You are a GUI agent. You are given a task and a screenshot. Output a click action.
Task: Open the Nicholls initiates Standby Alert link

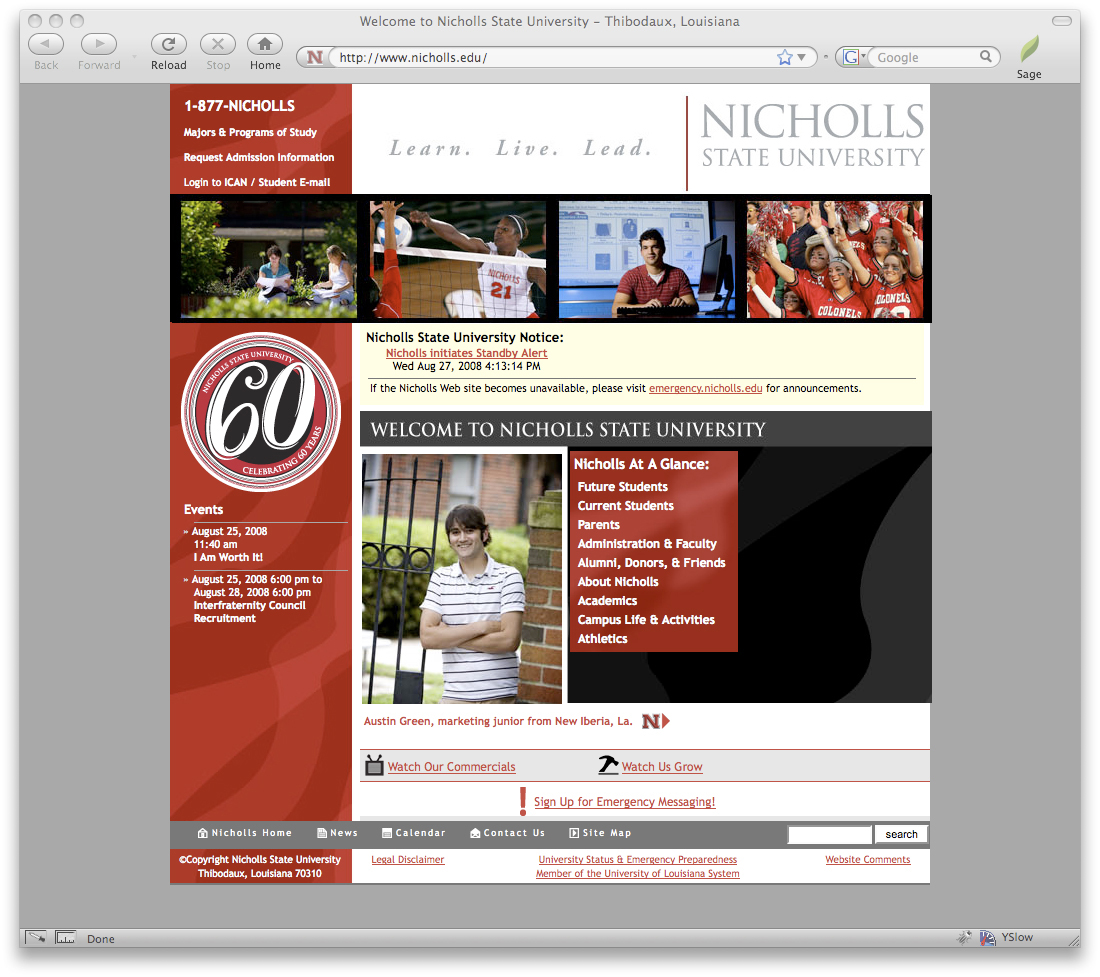click(466, 353)
